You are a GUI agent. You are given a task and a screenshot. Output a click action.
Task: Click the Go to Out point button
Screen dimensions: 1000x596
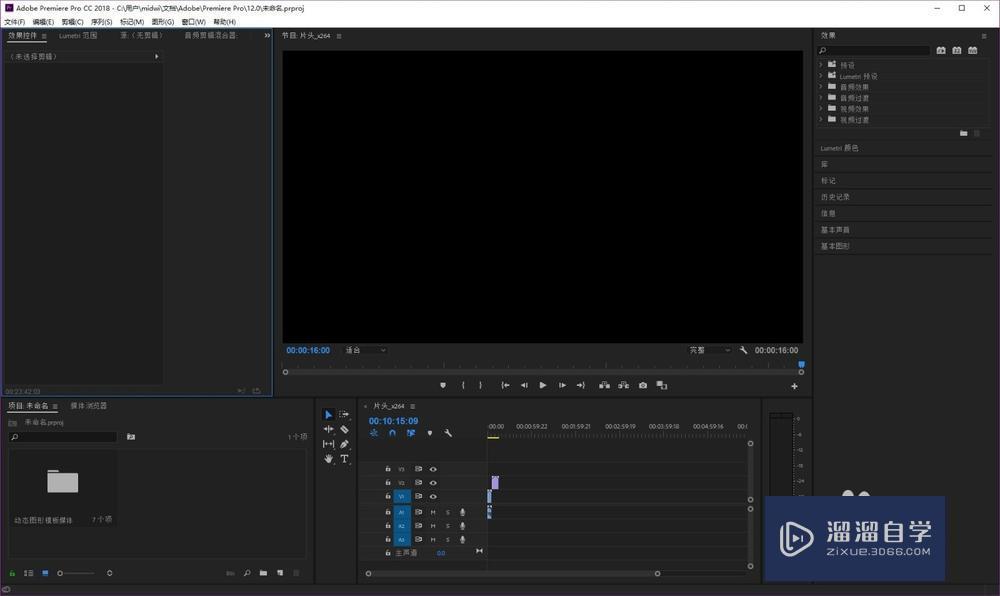pos(580,386)
